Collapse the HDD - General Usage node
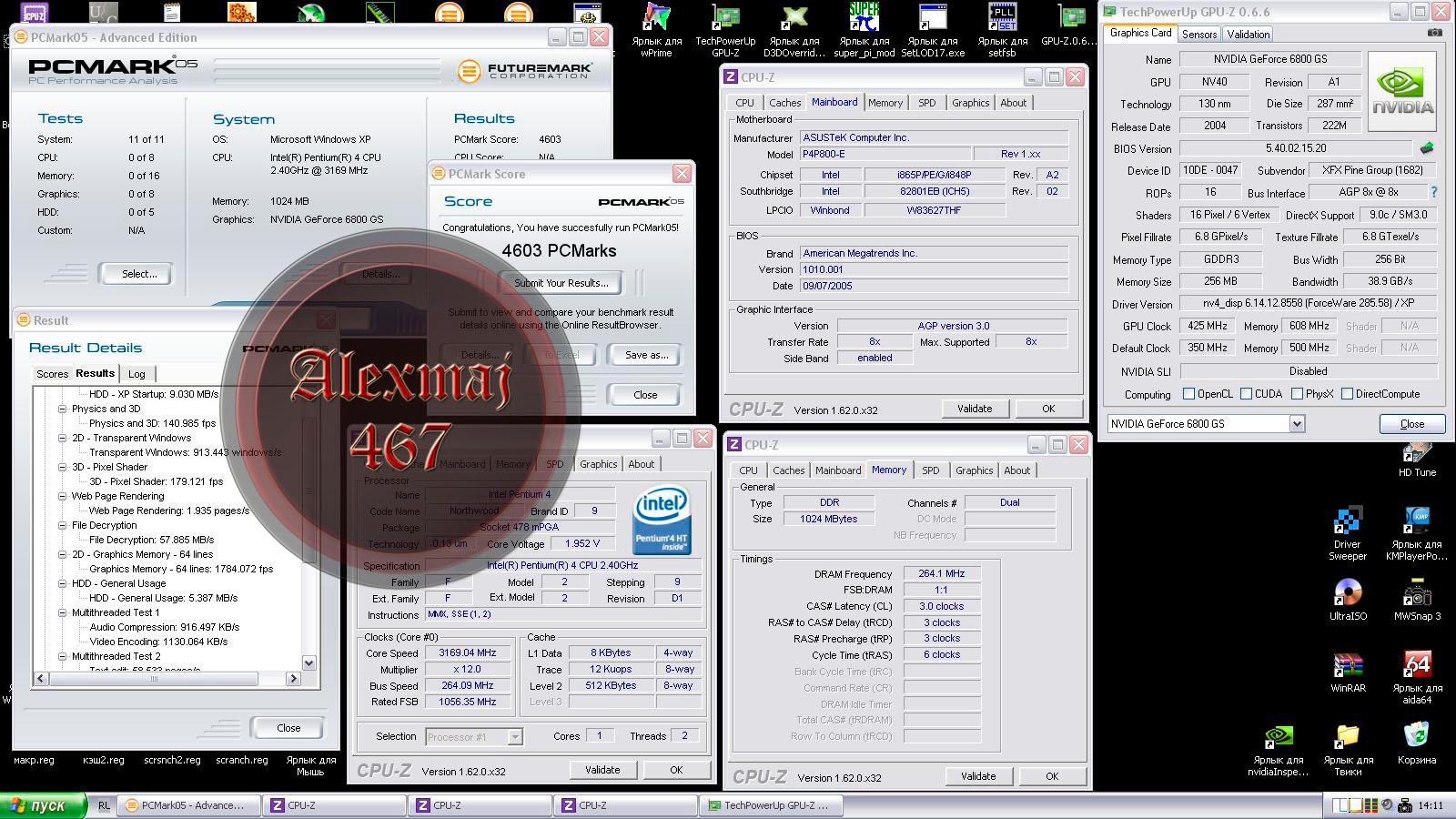This screenshot has width=1456, height=819. coord(63,583)
